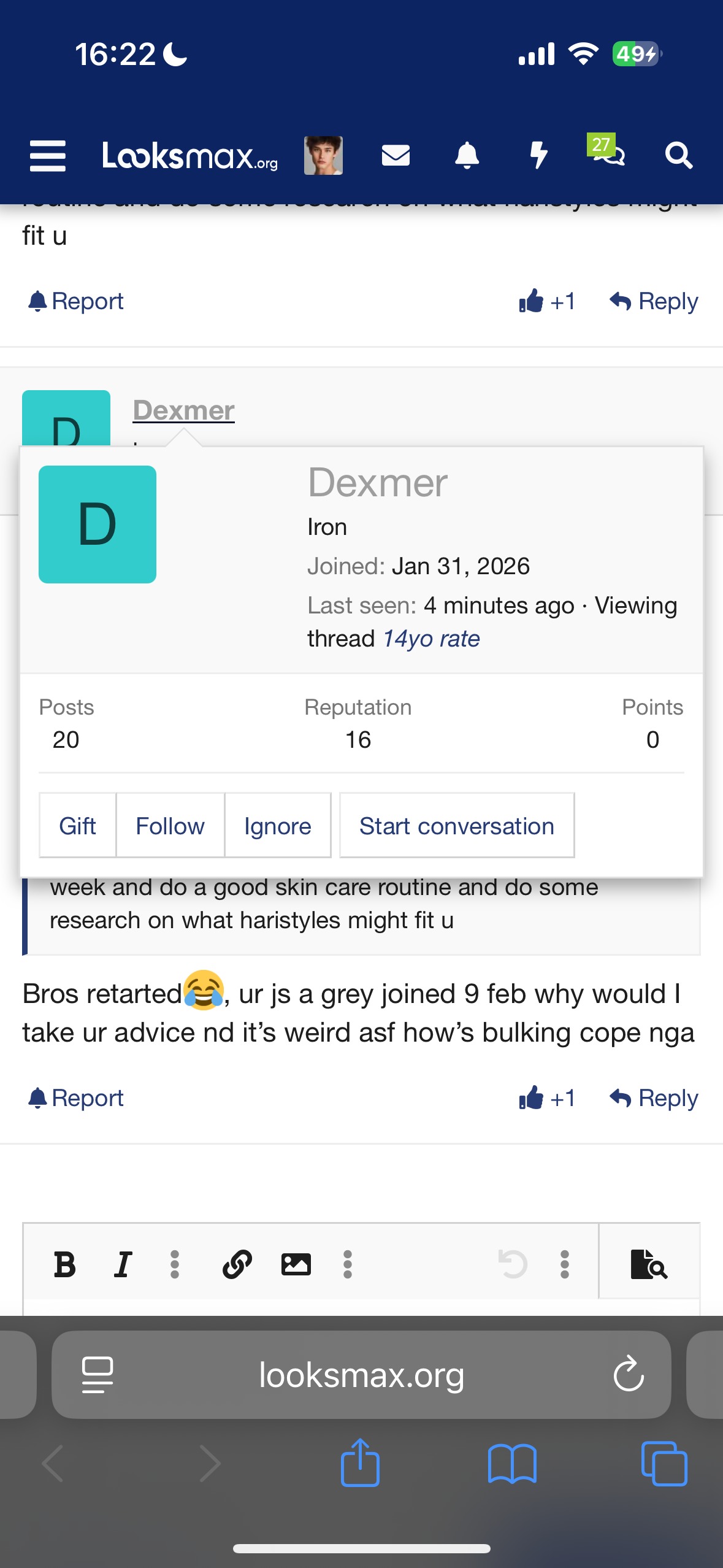Open the hamburger navigation menu
Screen dimensions: 723x1568
click(48, 156)
